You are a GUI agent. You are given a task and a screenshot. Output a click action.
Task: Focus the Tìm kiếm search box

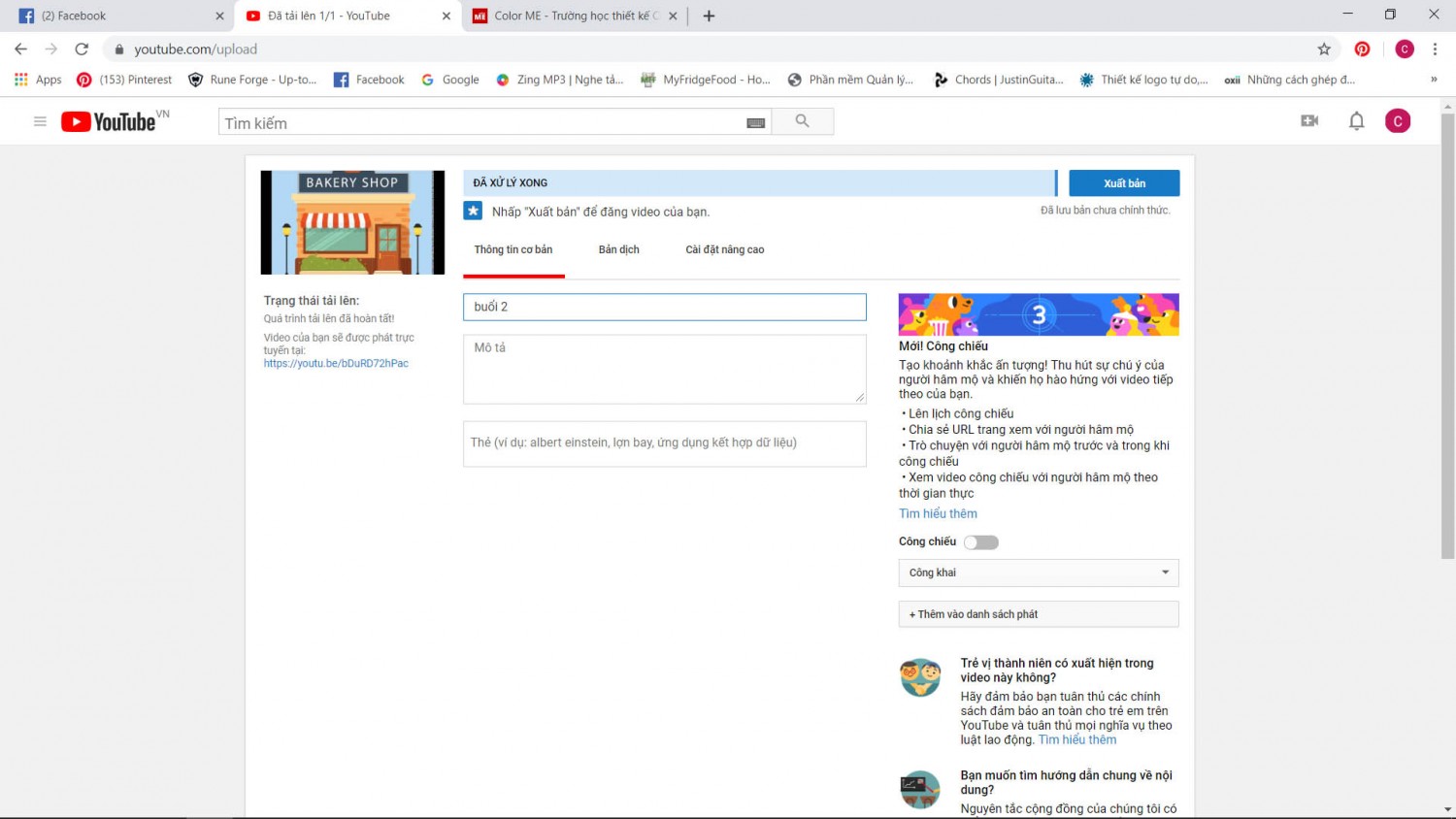481,122
